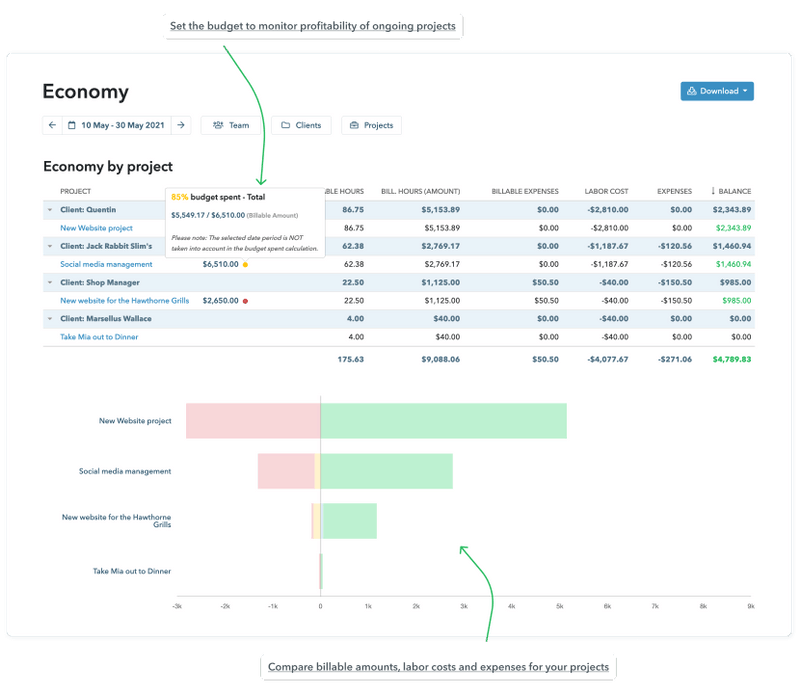Click the PROJECT column header
Screen dimensions: 800x689
tap(76, 191)
